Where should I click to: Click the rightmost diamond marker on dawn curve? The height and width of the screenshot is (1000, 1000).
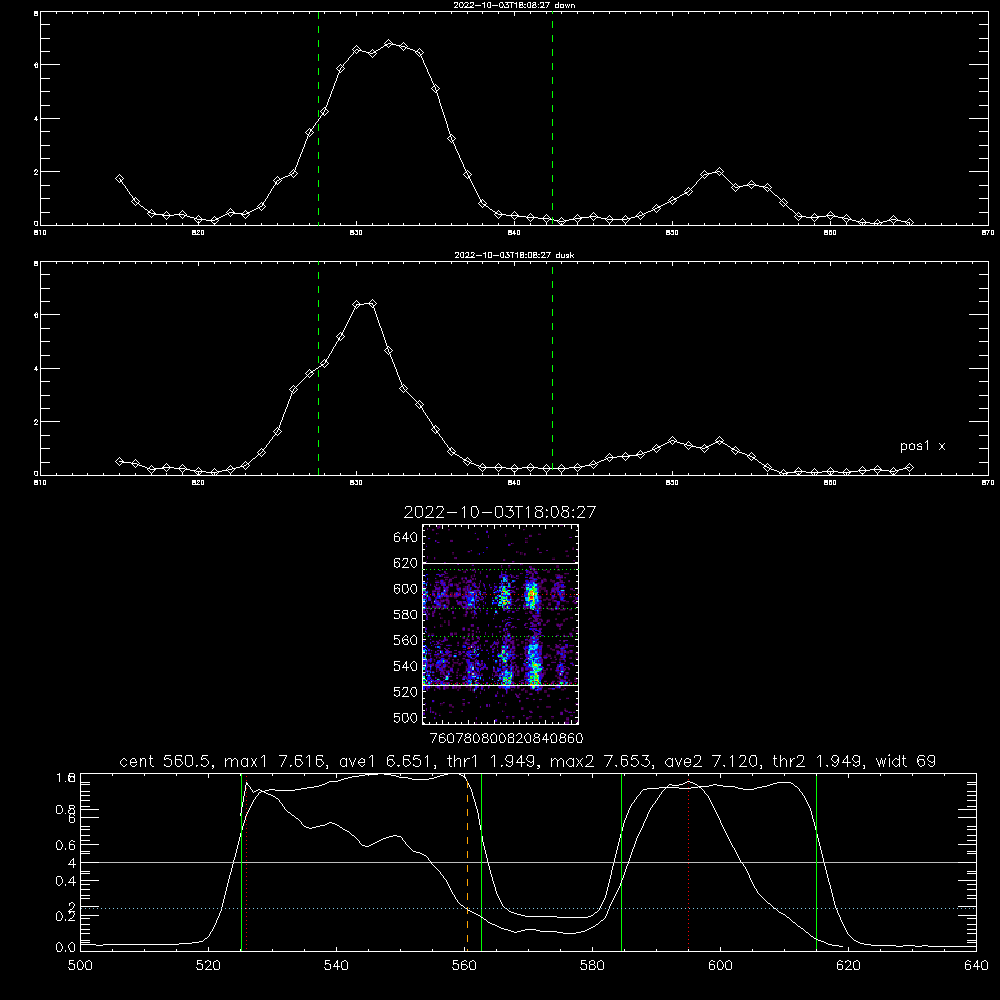pyautogui.click(x=909, y=223)
